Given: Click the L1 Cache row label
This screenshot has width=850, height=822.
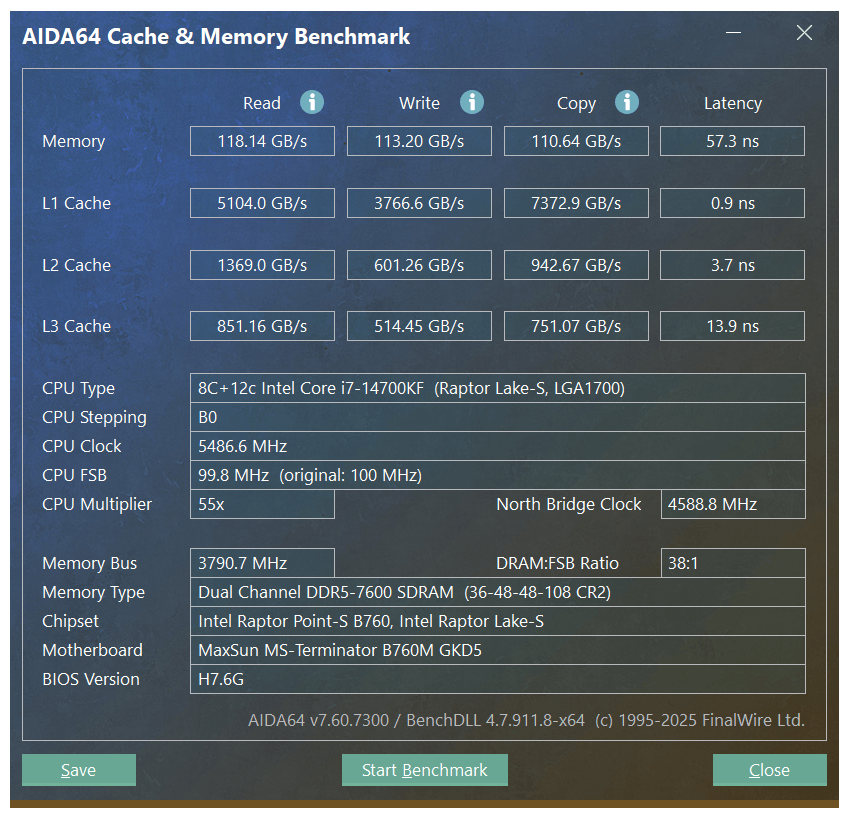Looking at the screenshot, I should pos(76,203).
